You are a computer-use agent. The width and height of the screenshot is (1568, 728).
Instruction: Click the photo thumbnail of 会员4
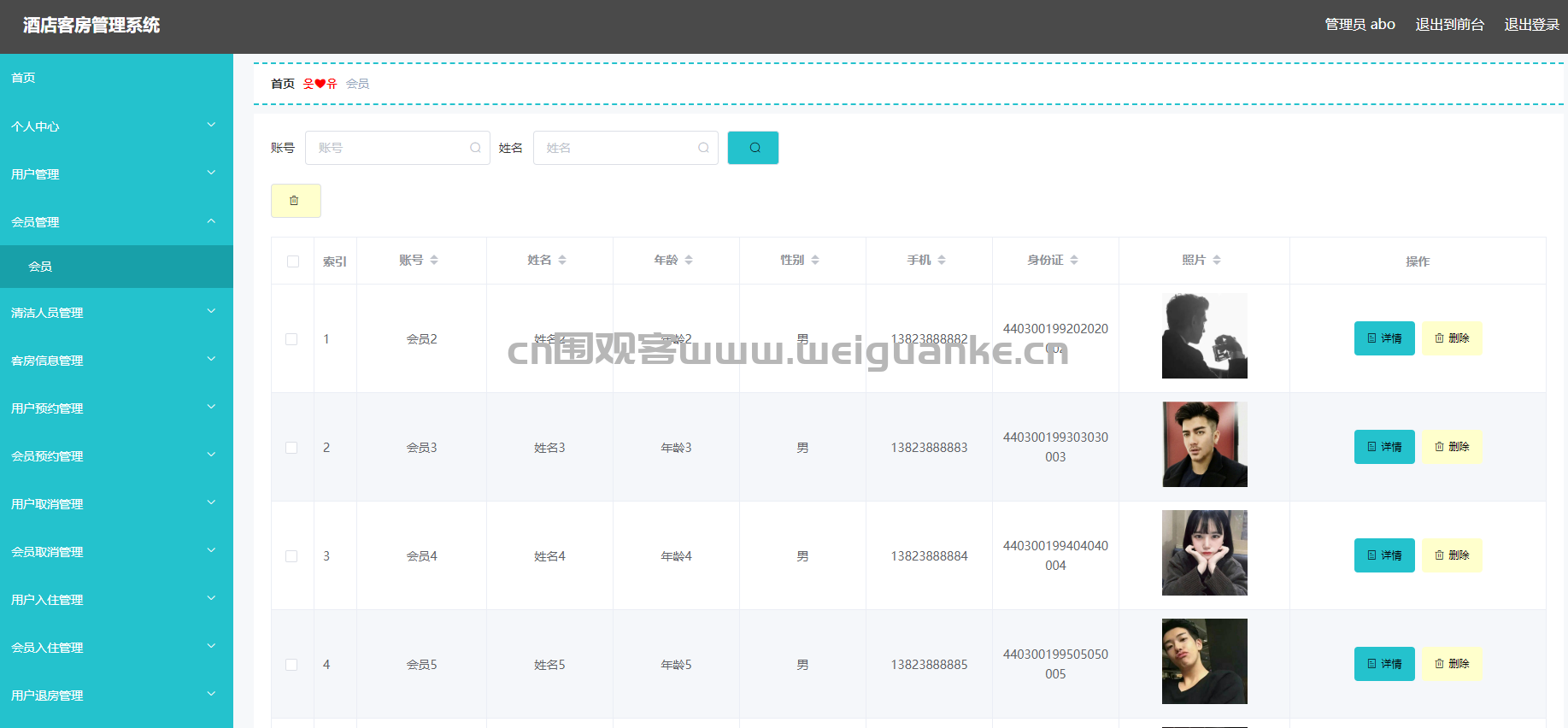1204,553
